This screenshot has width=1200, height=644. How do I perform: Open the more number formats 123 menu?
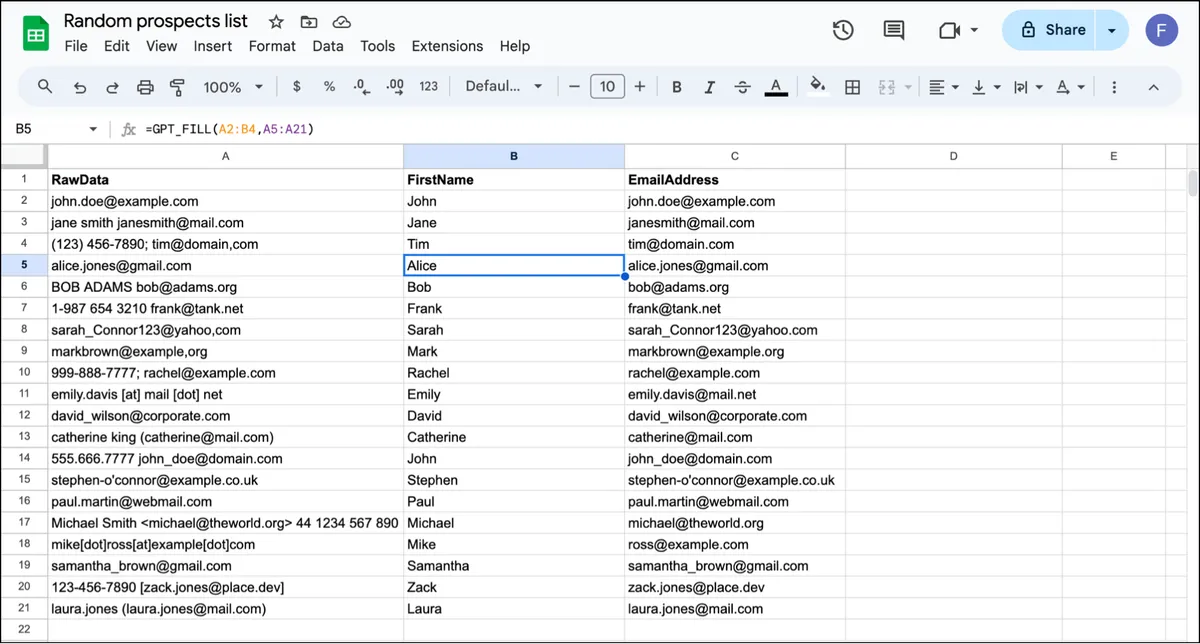click(429, 87)
